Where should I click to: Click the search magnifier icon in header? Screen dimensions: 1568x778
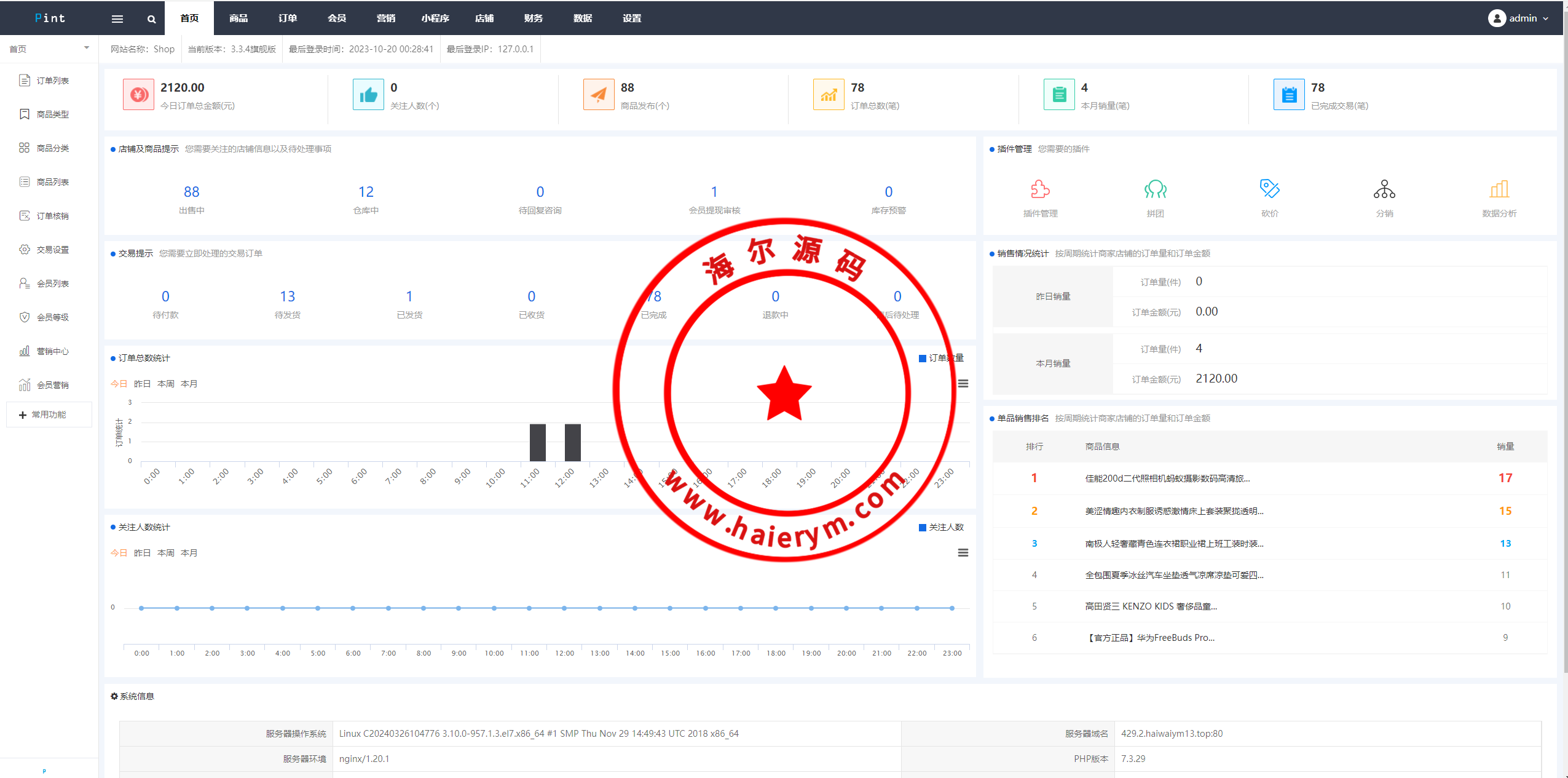coord(151,19)
